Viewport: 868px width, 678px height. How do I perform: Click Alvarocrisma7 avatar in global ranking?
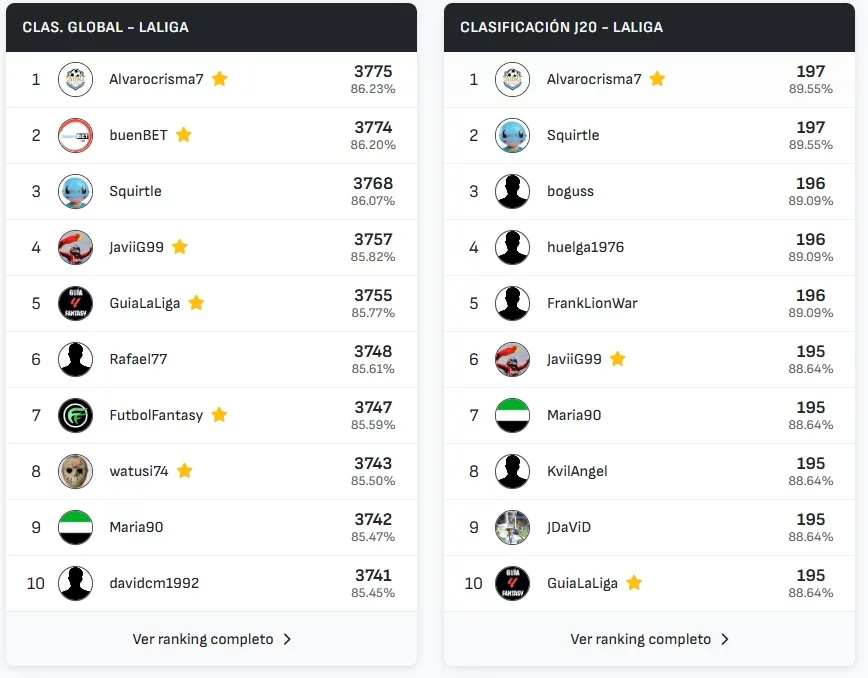pyautogui.click(x=75, y=79)
